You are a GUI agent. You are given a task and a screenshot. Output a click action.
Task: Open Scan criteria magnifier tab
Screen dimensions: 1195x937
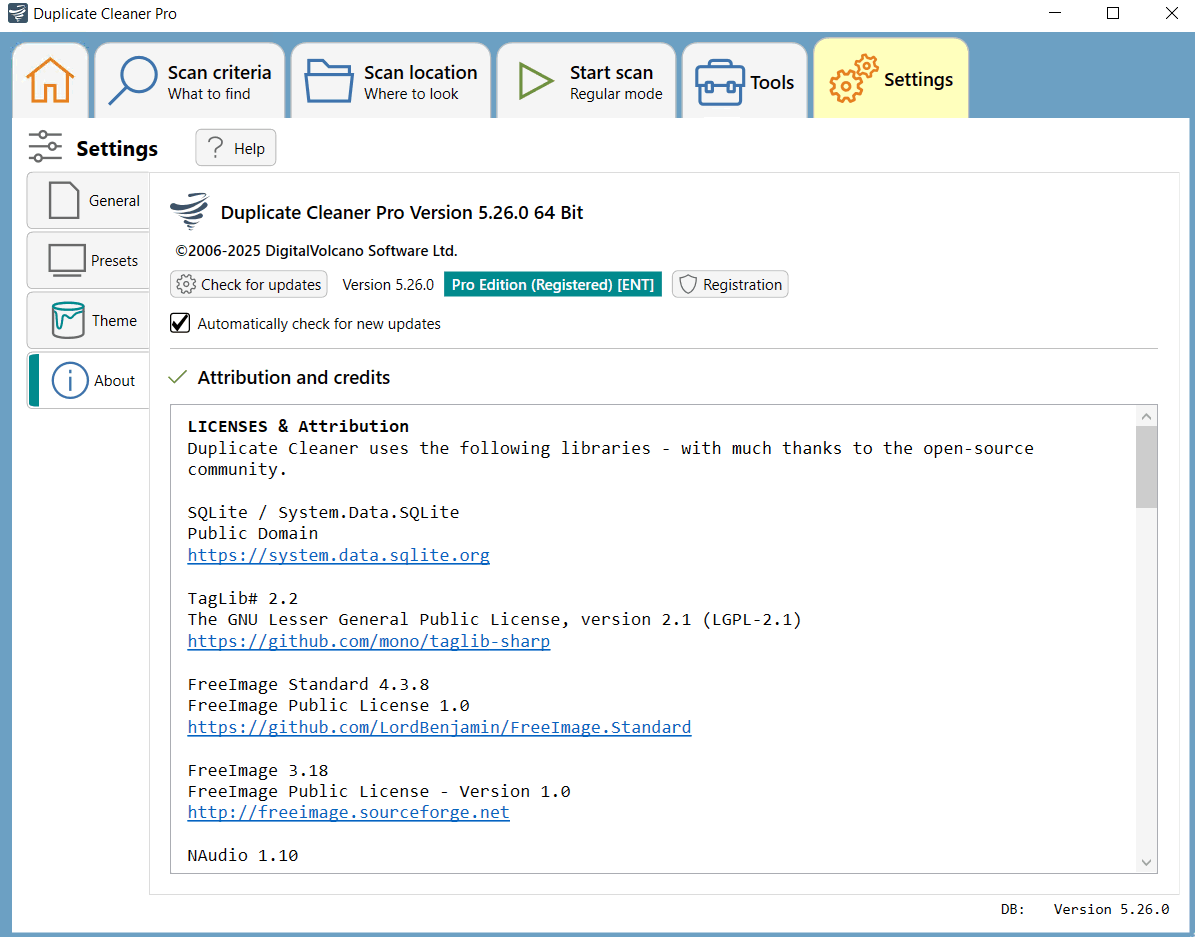pos(190,80)
